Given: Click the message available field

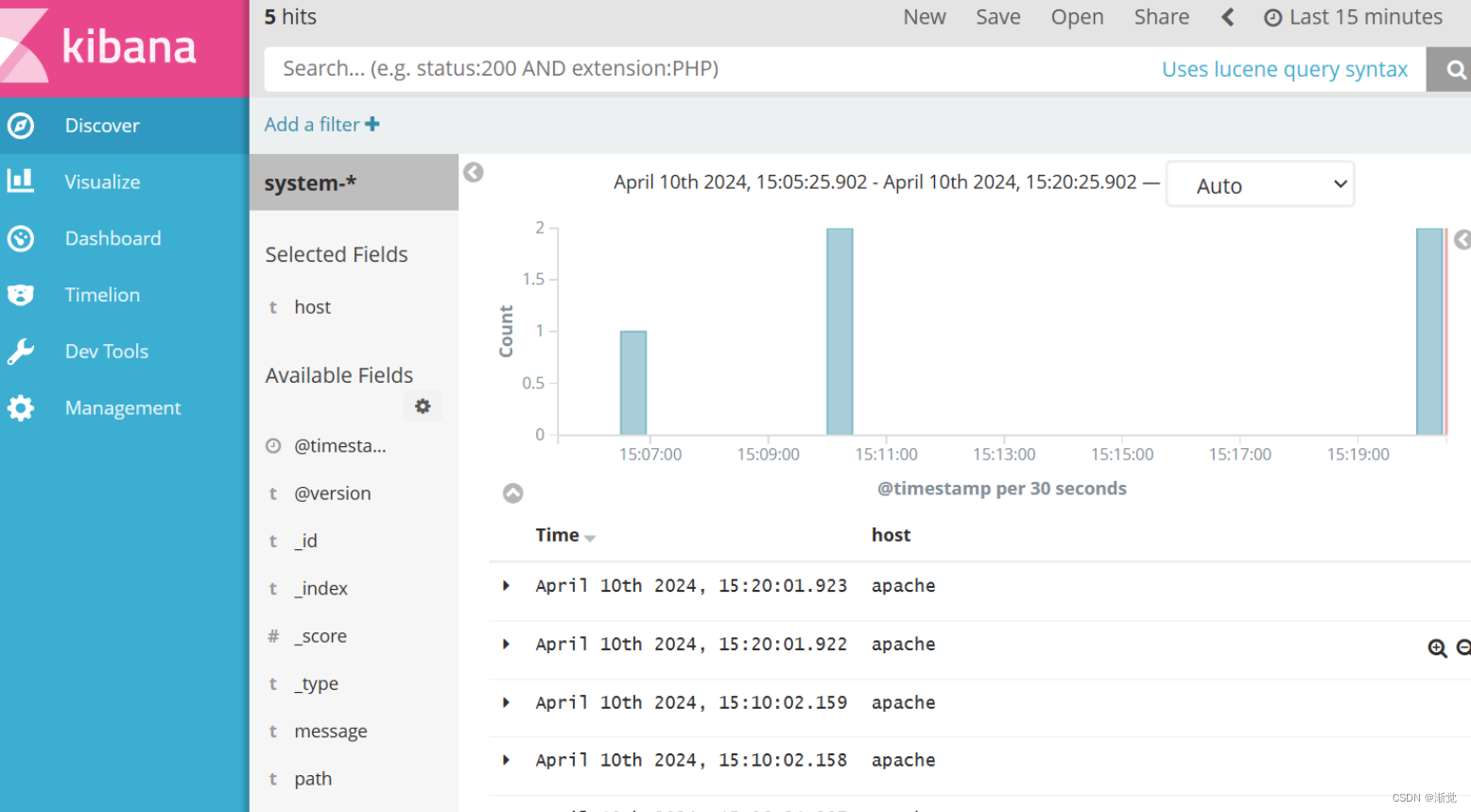Looking at the screenshot, I should 331,731.
